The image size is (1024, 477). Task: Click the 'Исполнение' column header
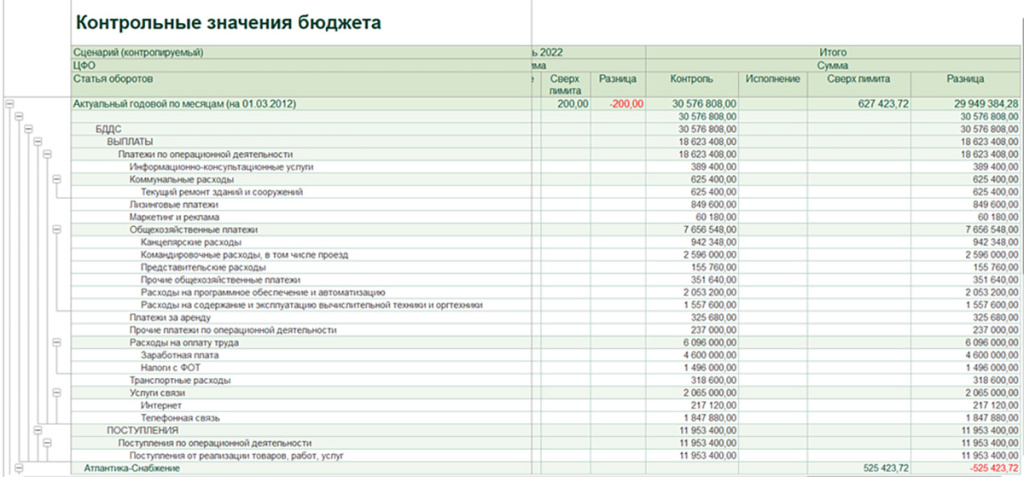click(x=772, y=79)
